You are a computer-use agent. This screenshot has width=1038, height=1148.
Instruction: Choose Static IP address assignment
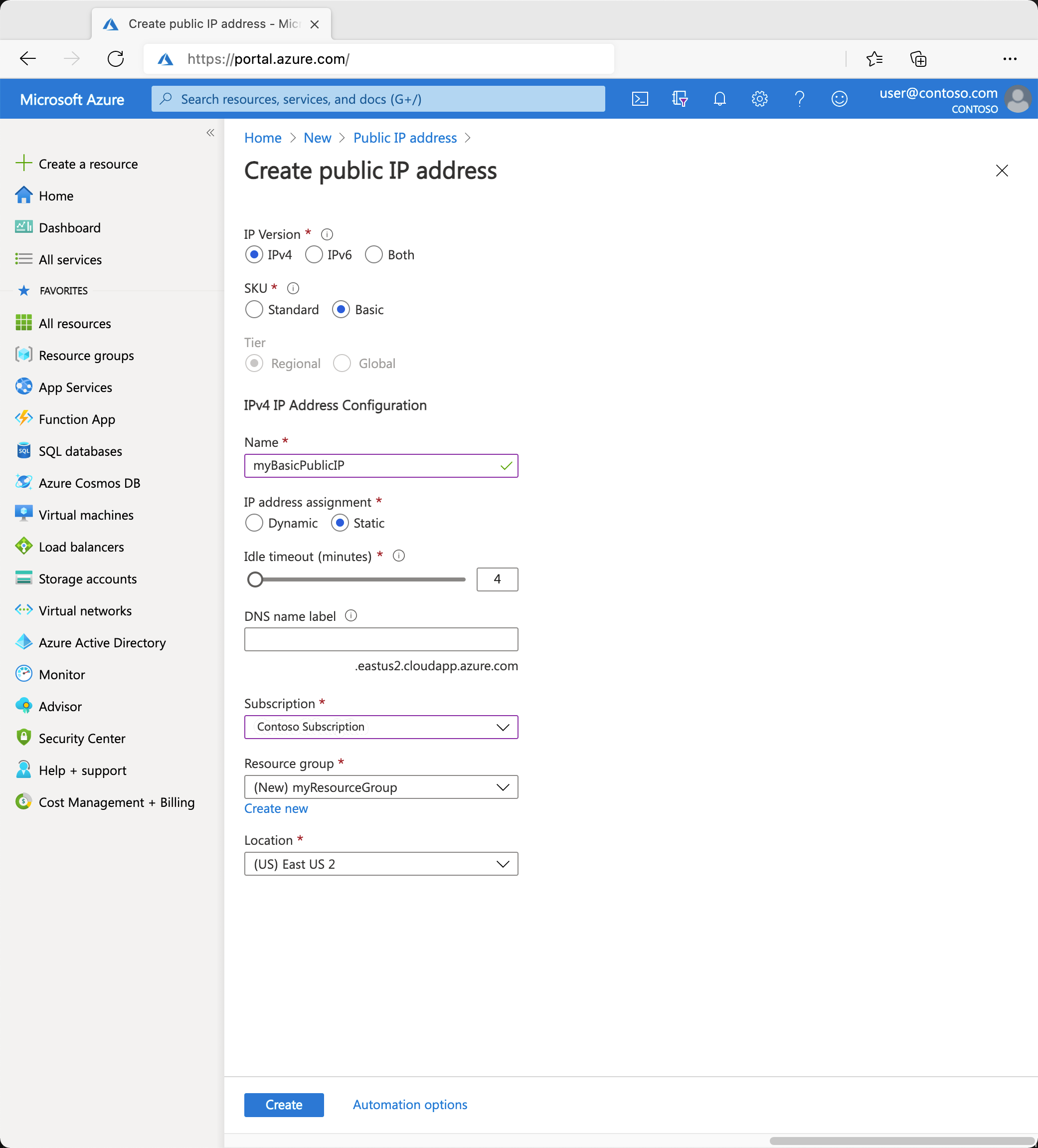tap(340, 523)
